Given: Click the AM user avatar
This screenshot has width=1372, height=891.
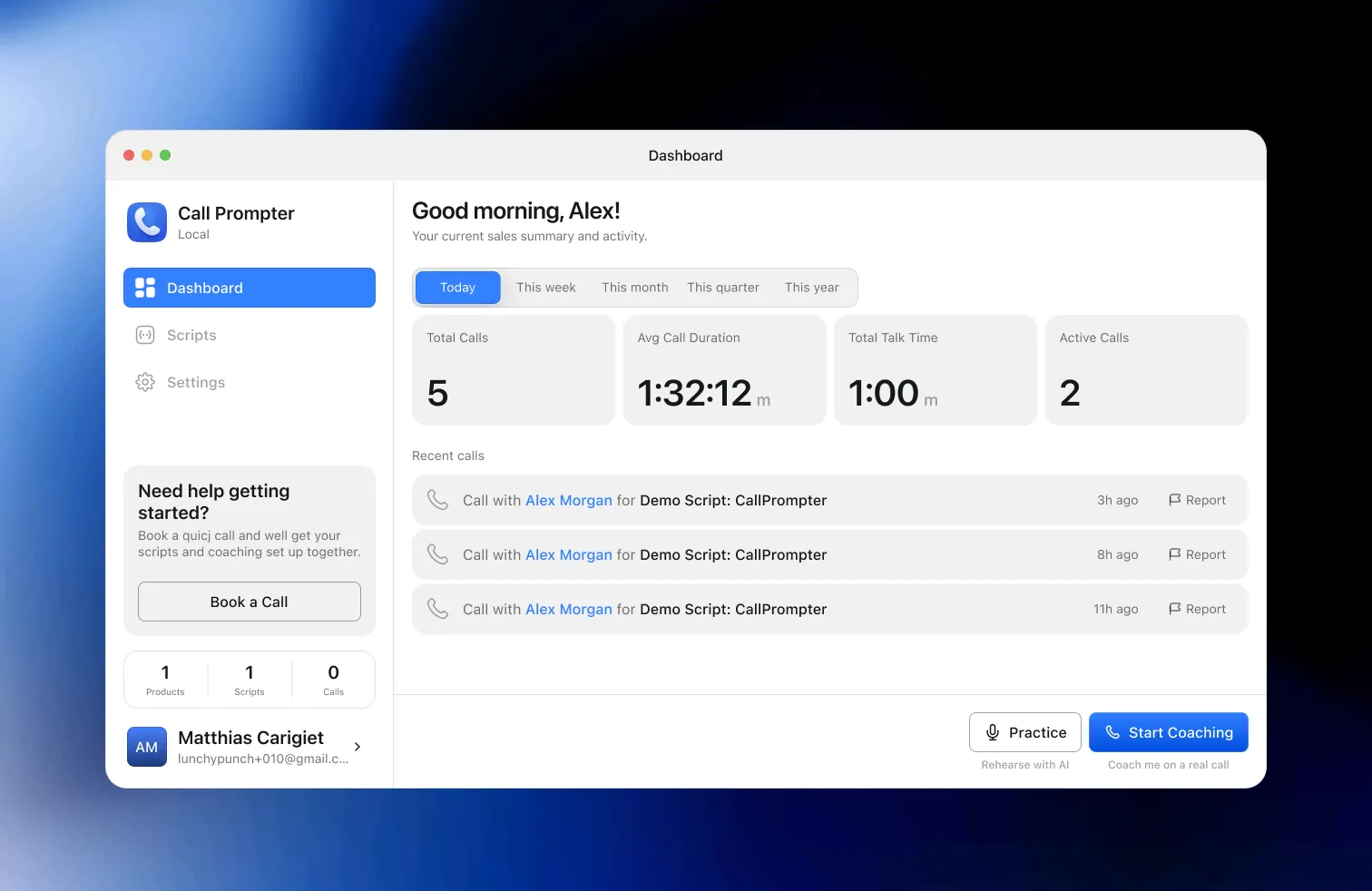Looking at the screenshot, I should tap(147, 747).
